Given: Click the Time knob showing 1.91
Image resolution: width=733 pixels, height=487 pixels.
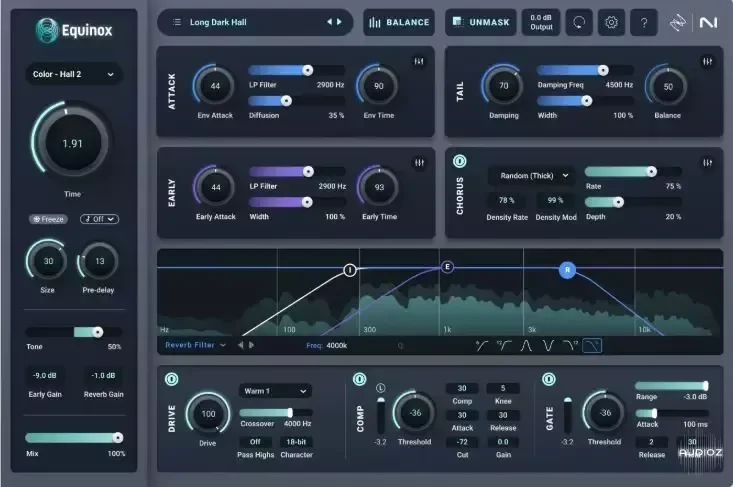Looking at the screenshot, I should 72,143.
